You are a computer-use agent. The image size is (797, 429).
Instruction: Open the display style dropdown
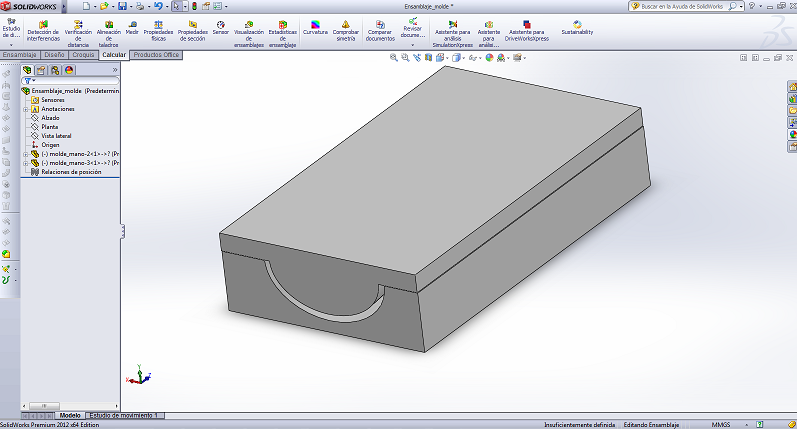pyautogui.click(x=464, y=58)
